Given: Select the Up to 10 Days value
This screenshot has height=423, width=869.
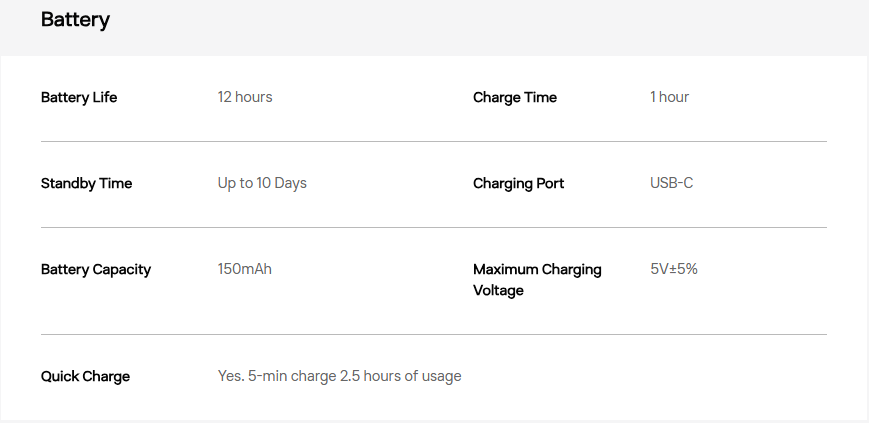Looking at the screenshot, I should [262, 183].
